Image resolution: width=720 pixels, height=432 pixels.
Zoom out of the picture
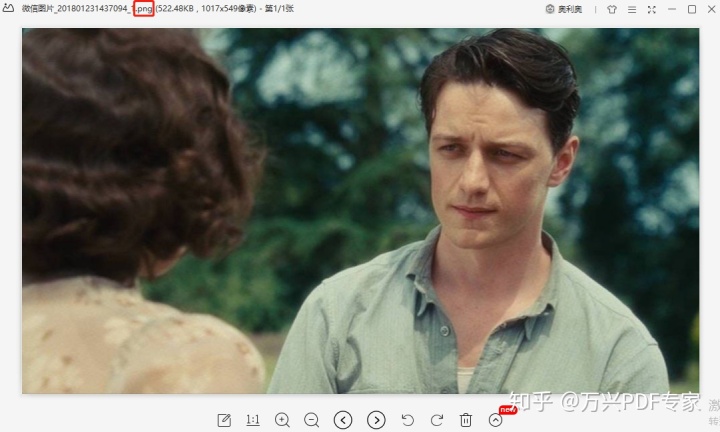[x=311, y=420]
